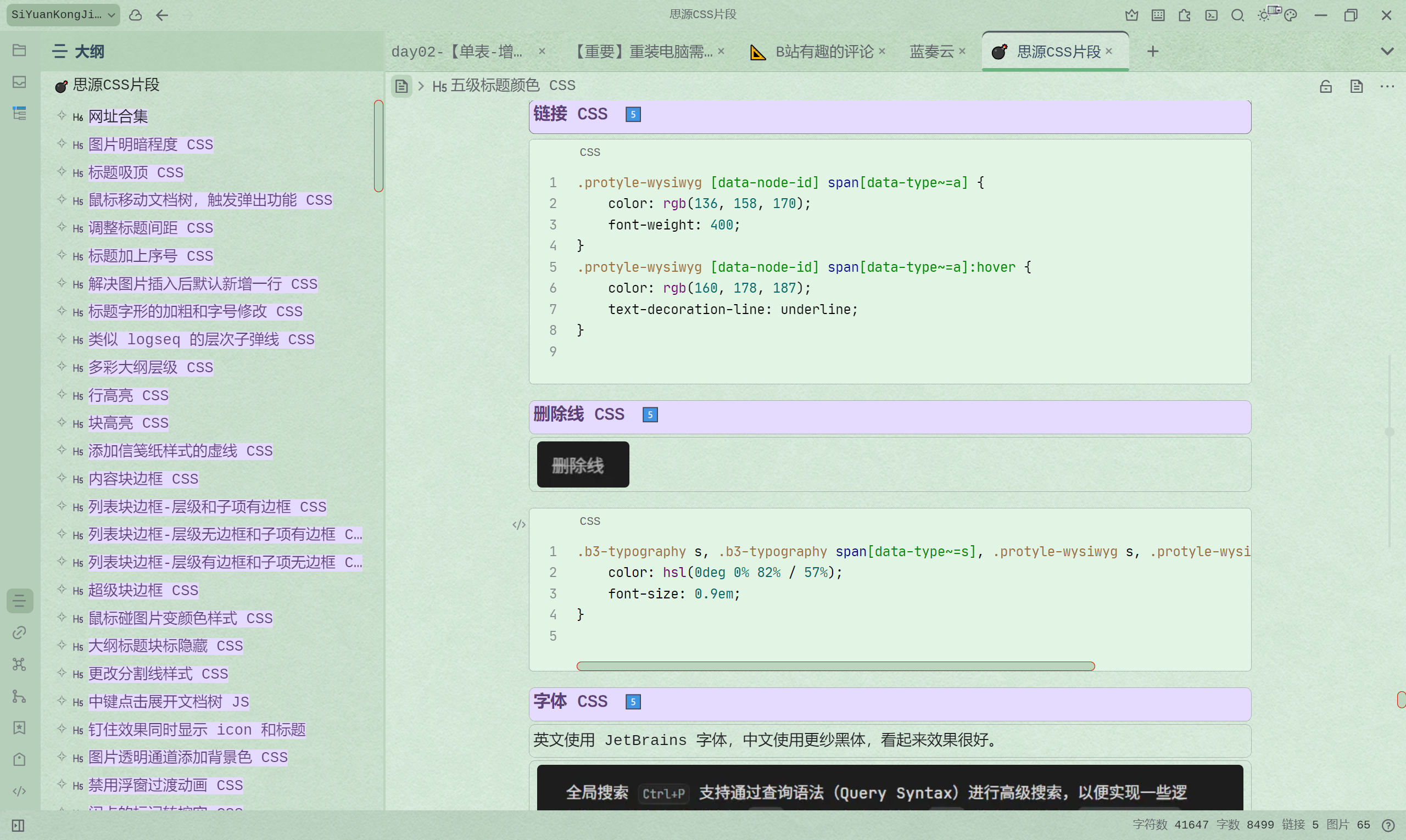Image resolution: width=1406 pixels, height=840 pixels.
Task: Expand the tab list chevron at the far right
Action: tap(1387, 52)
